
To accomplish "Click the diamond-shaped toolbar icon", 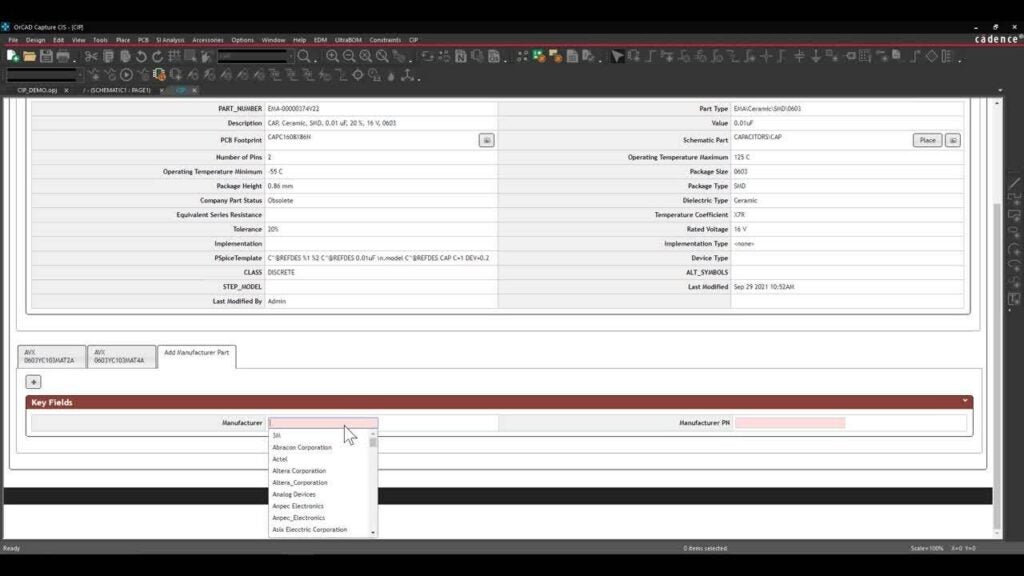I will pos(931,57).
